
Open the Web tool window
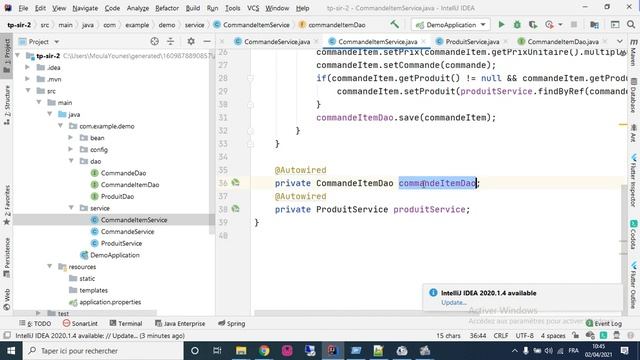(7, 299)
